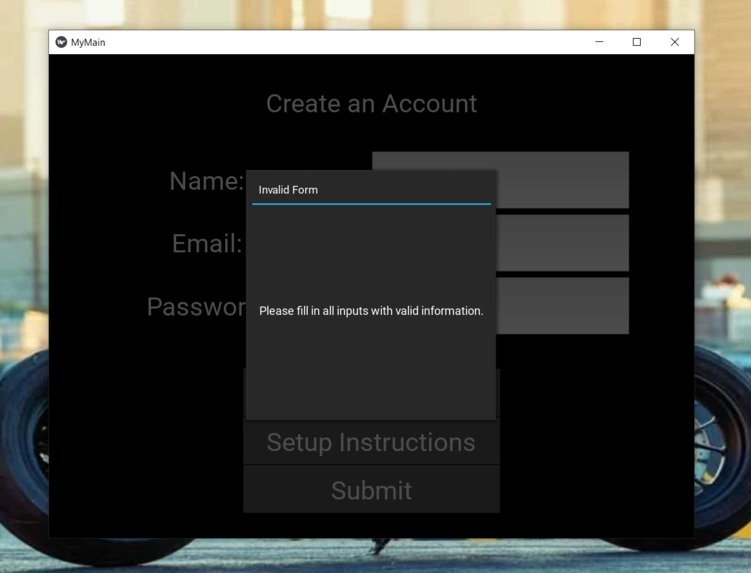This screenshot has height=573, width=751.
Task: Click the Kivy app icon in title bar
Action: (61, 42)
